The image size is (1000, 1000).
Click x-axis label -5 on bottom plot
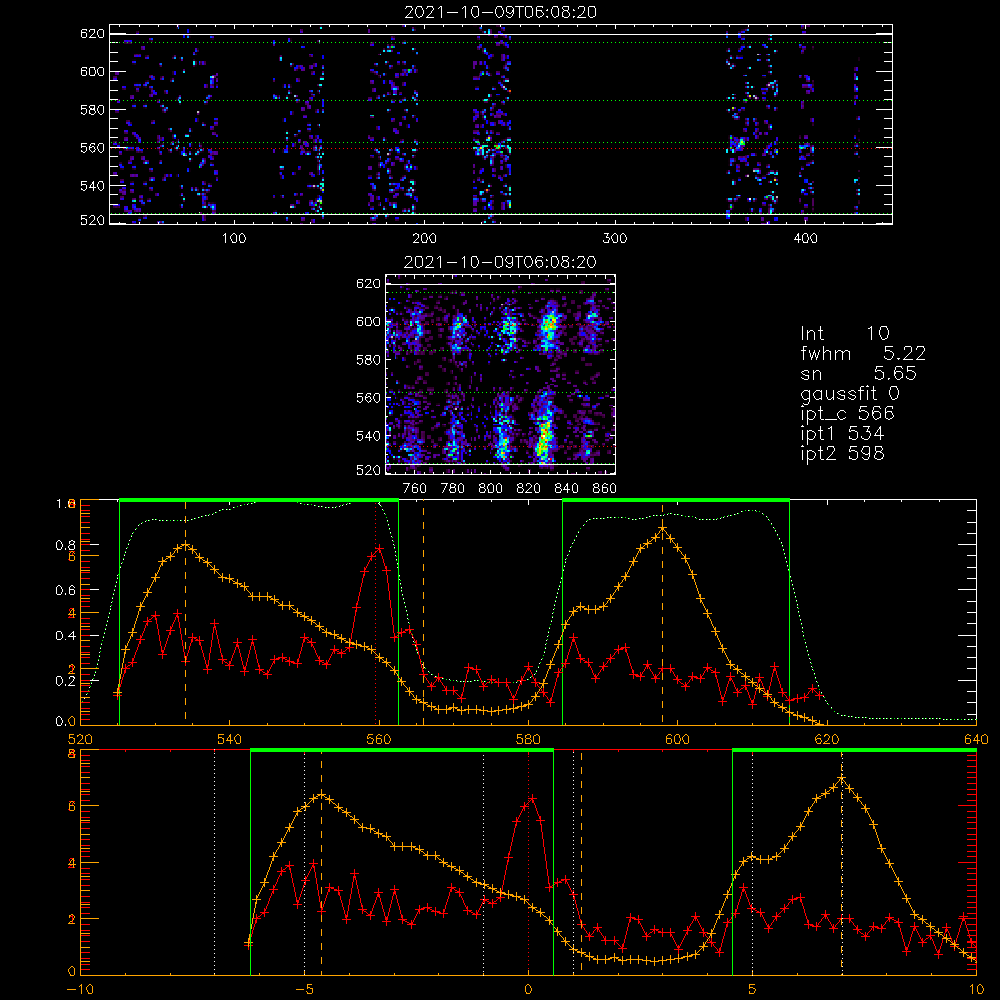[x=304, y=990]
